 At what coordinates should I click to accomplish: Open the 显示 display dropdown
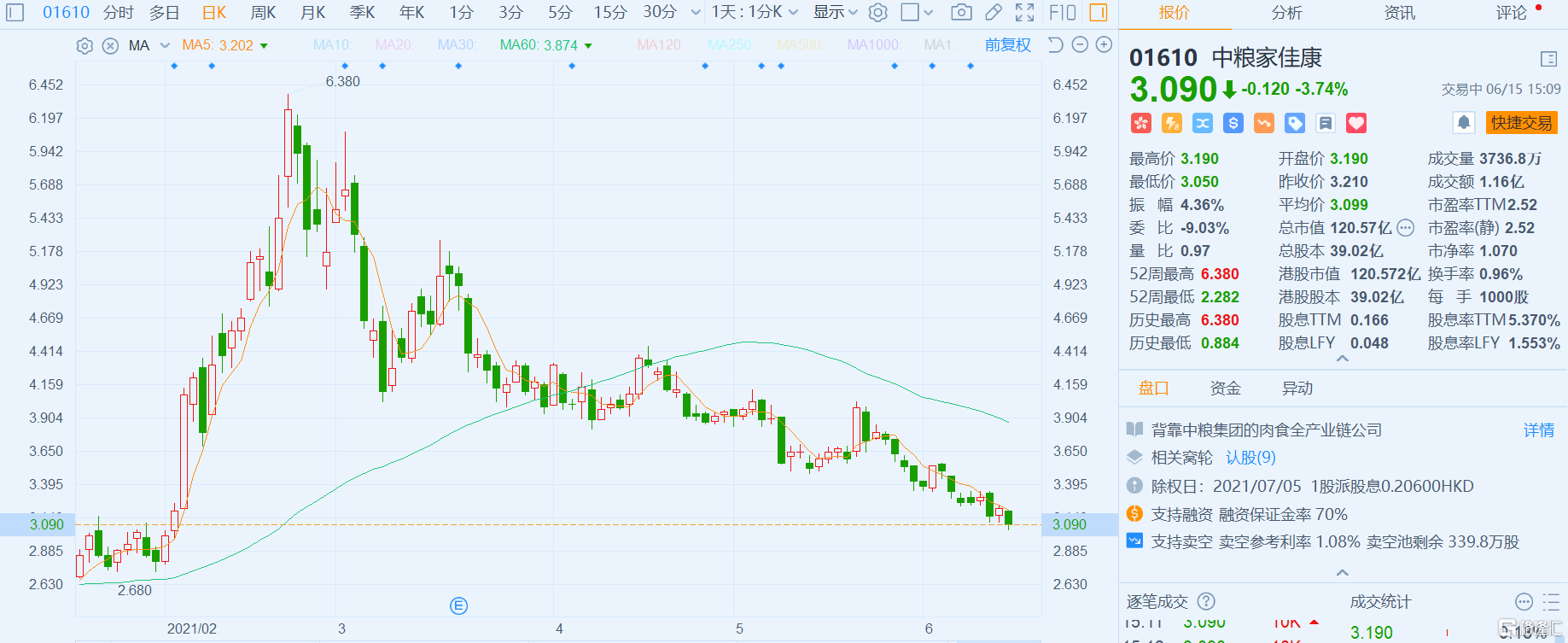pyautogui.click(x=835, y=12)
